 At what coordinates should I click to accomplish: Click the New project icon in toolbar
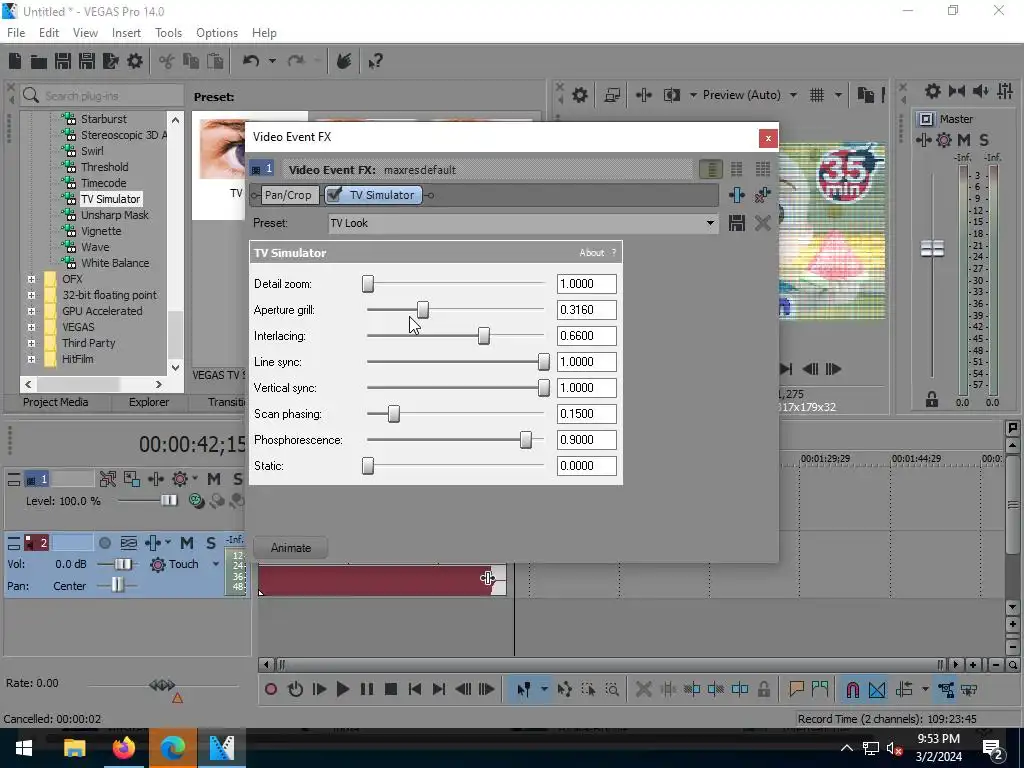[x=15, y=61]
